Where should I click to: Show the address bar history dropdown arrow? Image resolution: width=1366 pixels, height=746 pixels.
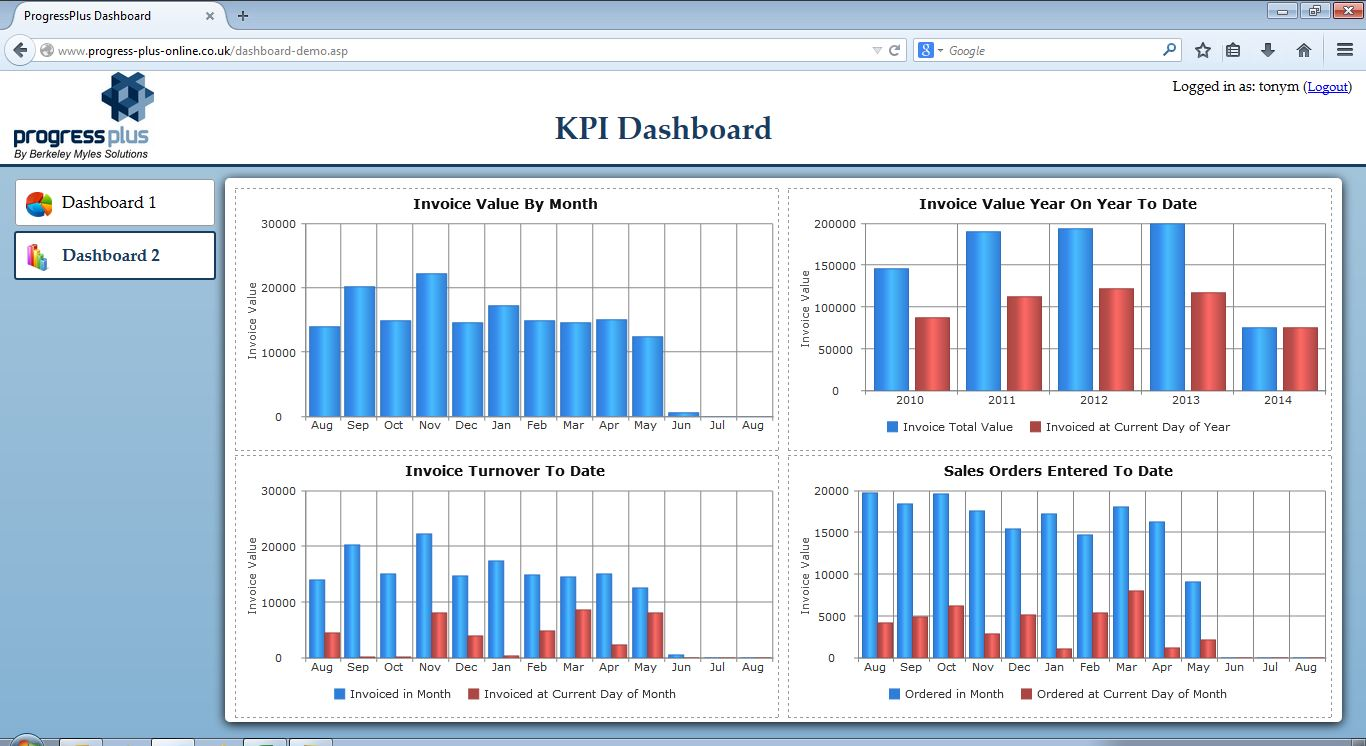(877, 50)
